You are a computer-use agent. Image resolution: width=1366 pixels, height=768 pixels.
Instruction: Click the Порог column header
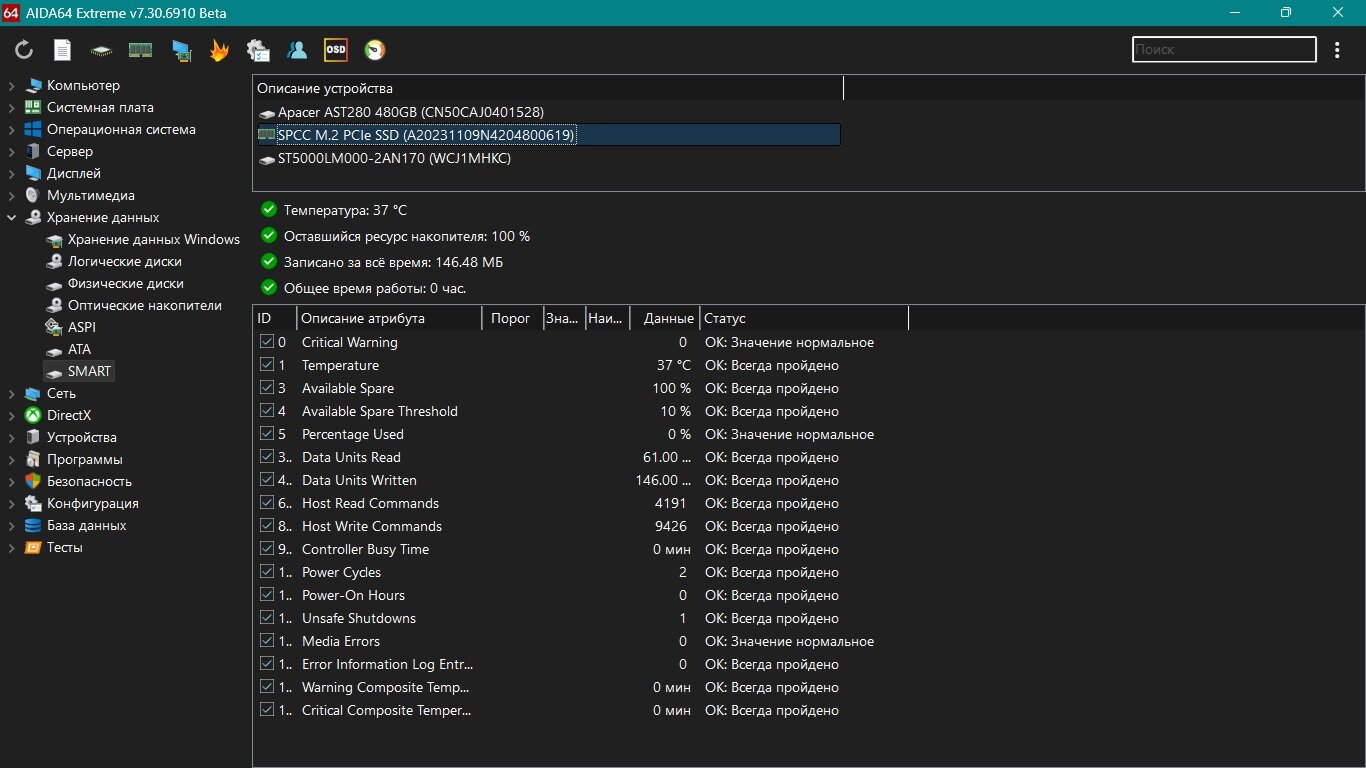coord(512,318)
